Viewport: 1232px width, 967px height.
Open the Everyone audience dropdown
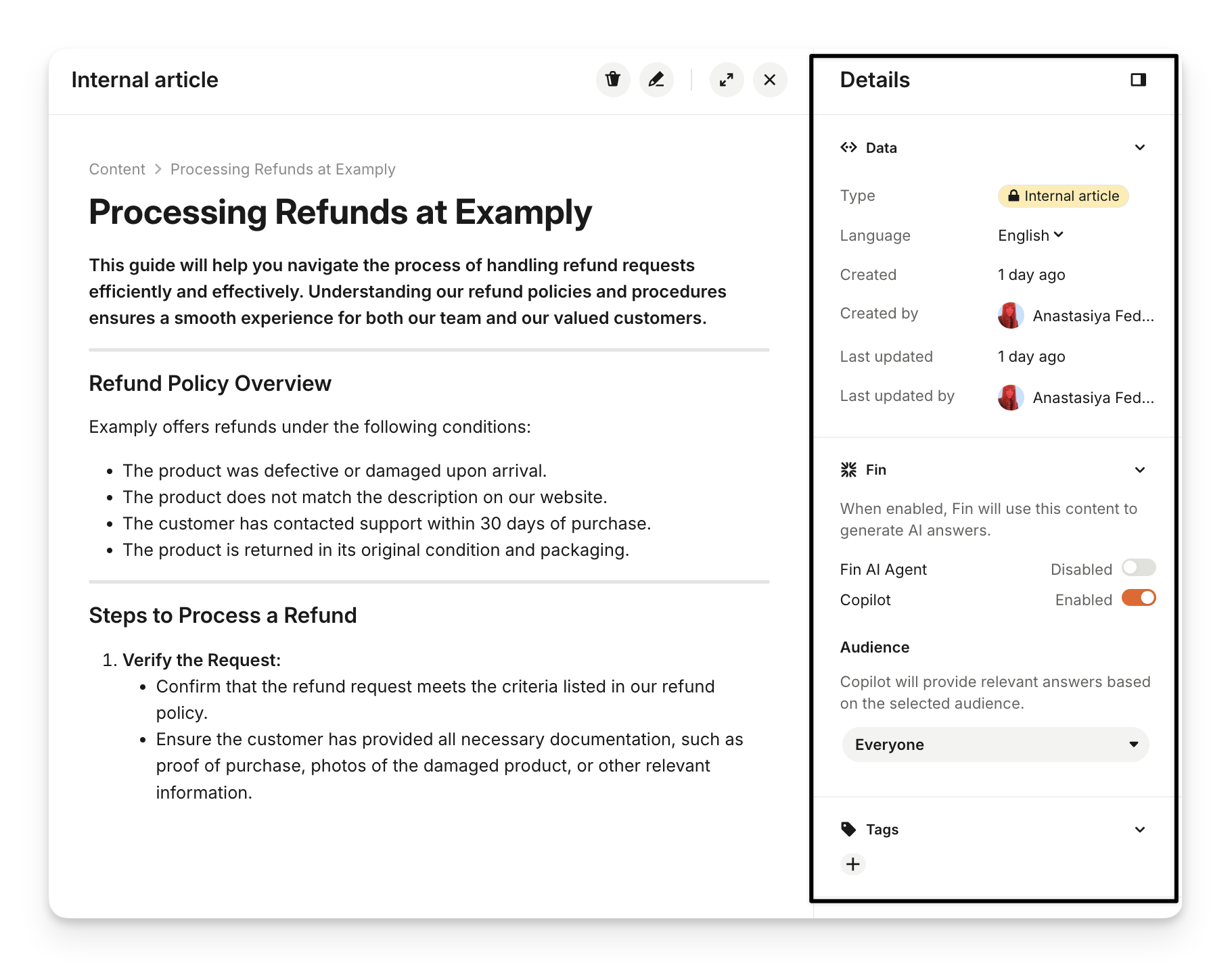point(995,745)
